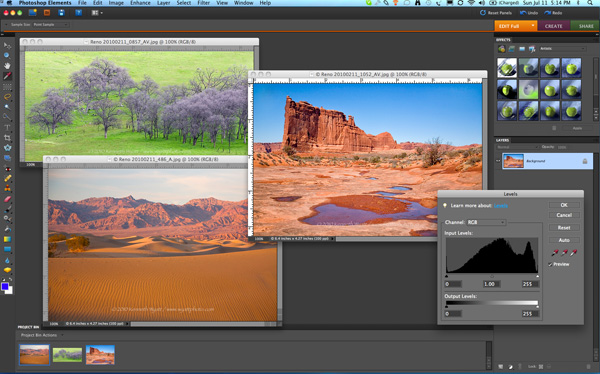This screenshot has height=374, width=600.
Task: Select the Eyedropper tool in toolbox
Action: tap(7, 76)
